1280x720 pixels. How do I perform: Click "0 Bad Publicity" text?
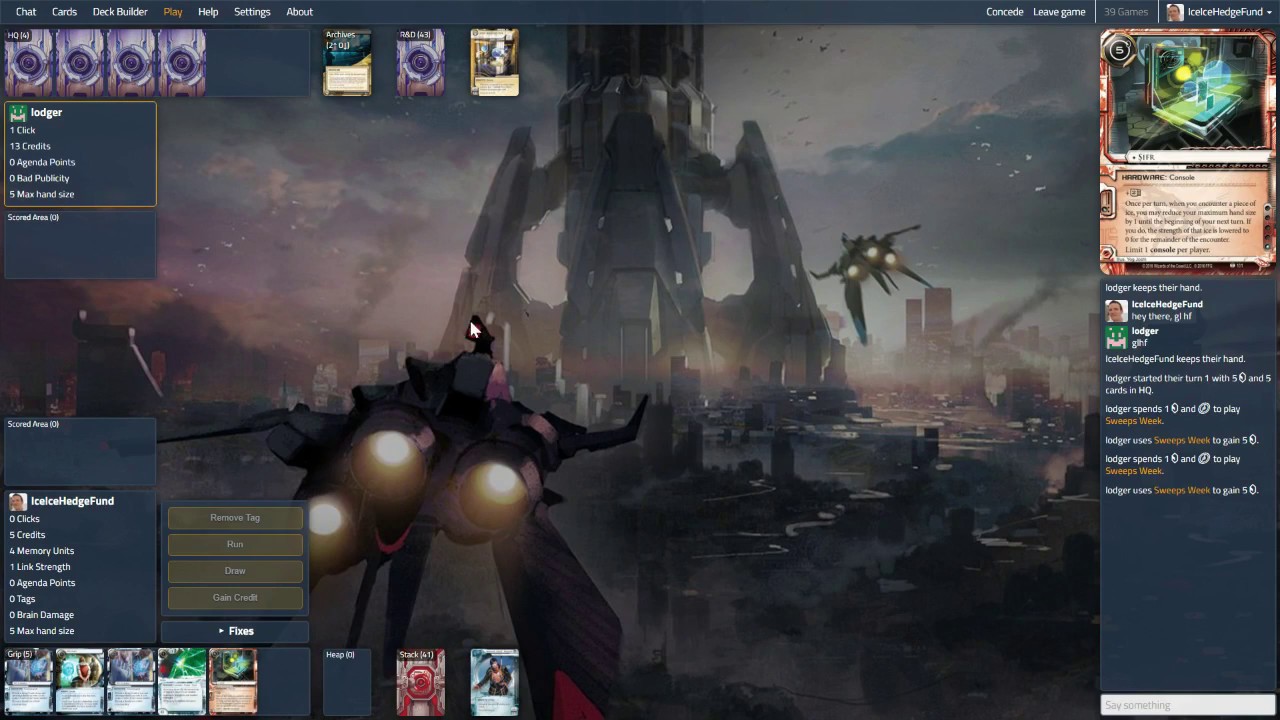point(39,178)
